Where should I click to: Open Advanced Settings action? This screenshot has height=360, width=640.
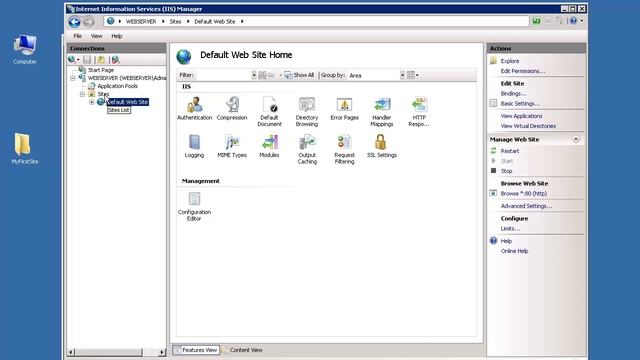[x=526, y=206]
